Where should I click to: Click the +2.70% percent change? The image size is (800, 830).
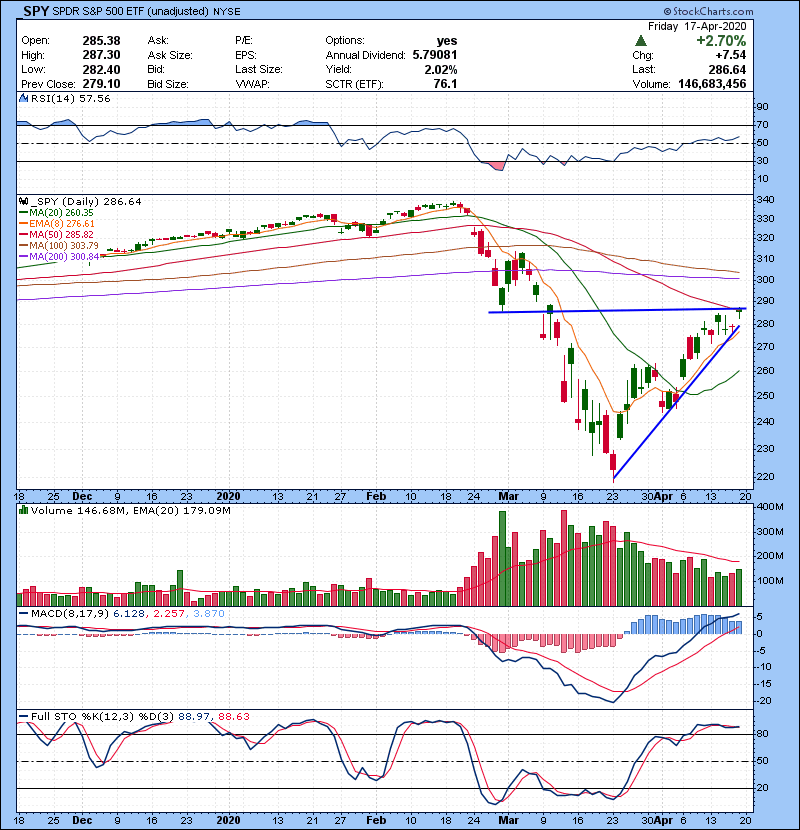click(x=721, y=41)
